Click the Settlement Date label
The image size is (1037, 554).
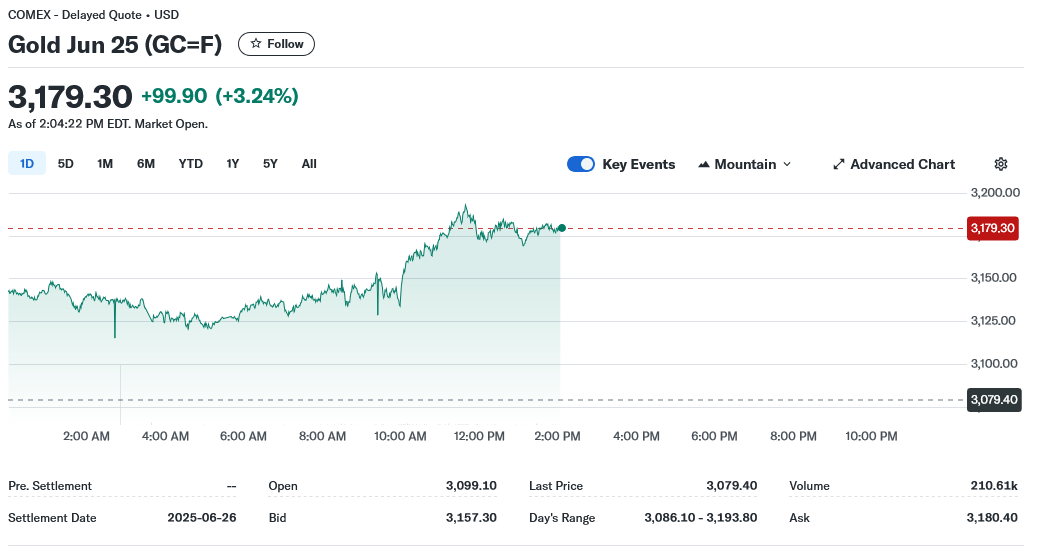(x=52, y=518)
